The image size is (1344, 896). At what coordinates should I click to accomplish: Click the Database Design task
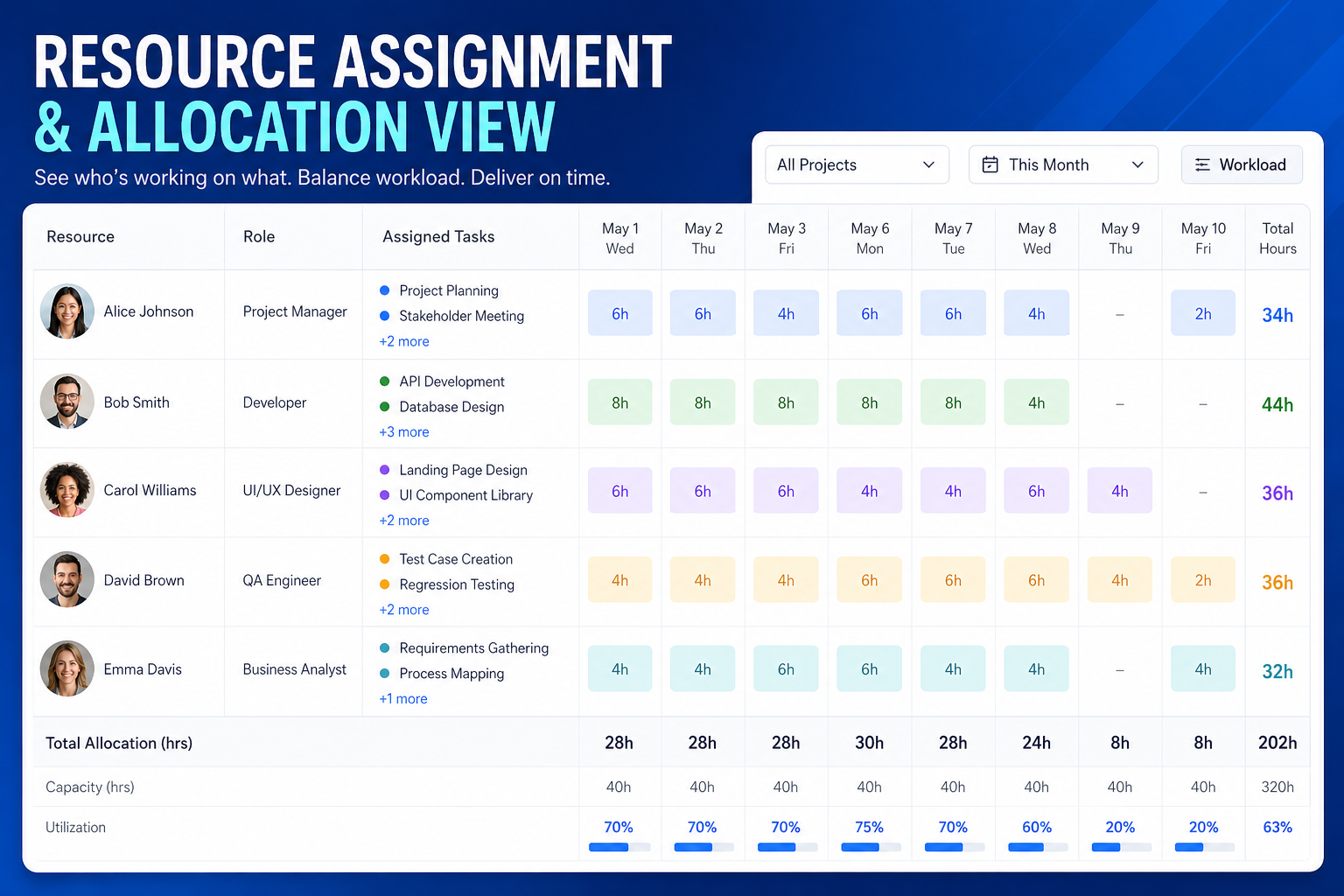tap(451, 407)
